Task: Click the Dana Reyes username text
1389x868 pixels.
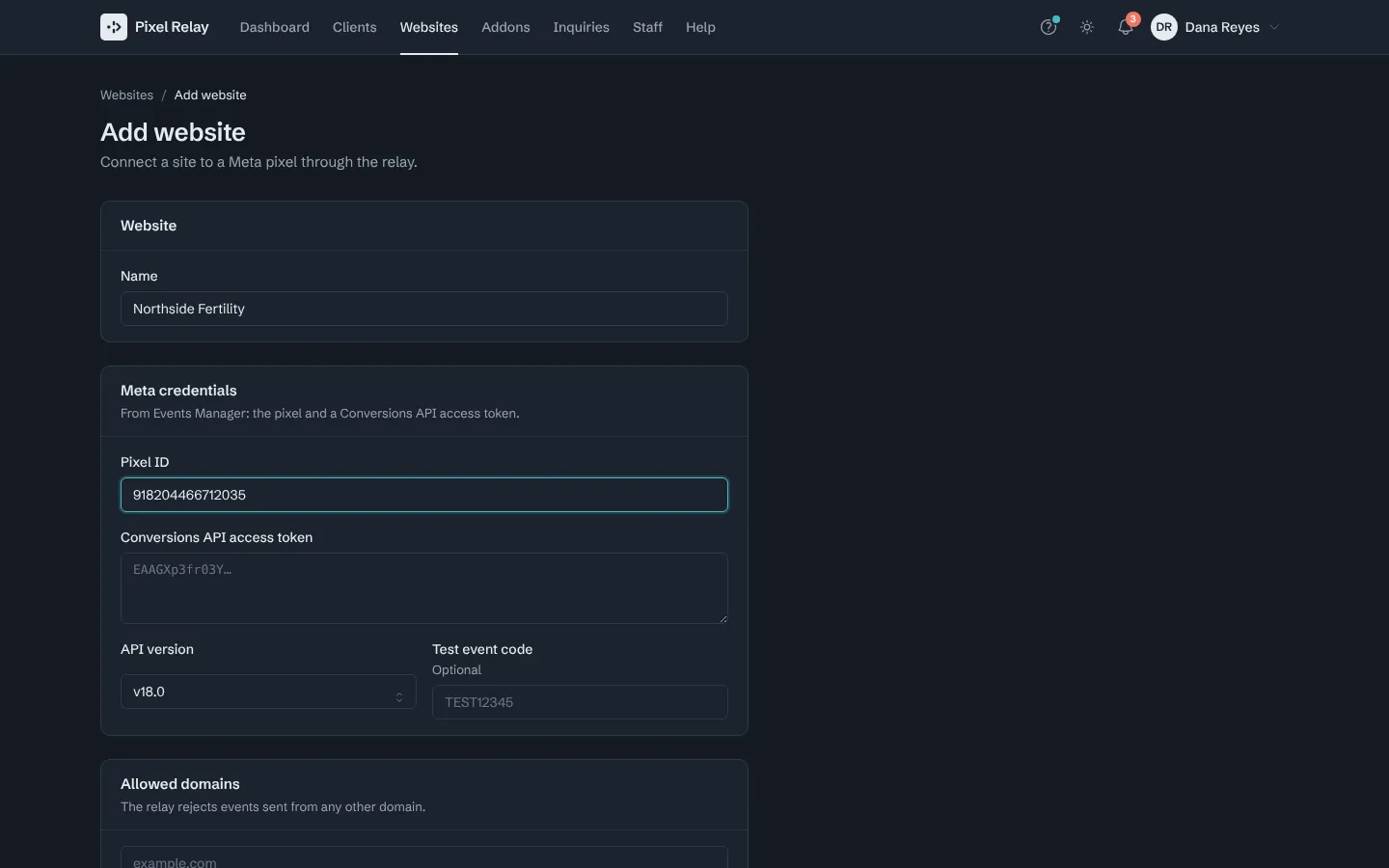Action: 1222,27
